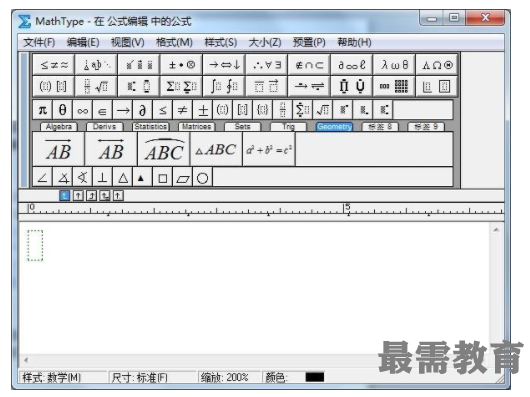Click the black color swatch in status bar
The image size is (530, 397).
click(x=315, y=377)
